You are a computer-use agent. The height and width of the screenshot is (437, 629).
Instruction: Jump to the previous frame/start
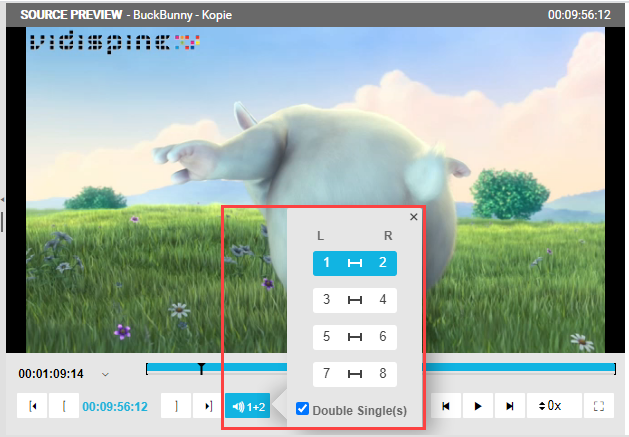pos(446,406)
